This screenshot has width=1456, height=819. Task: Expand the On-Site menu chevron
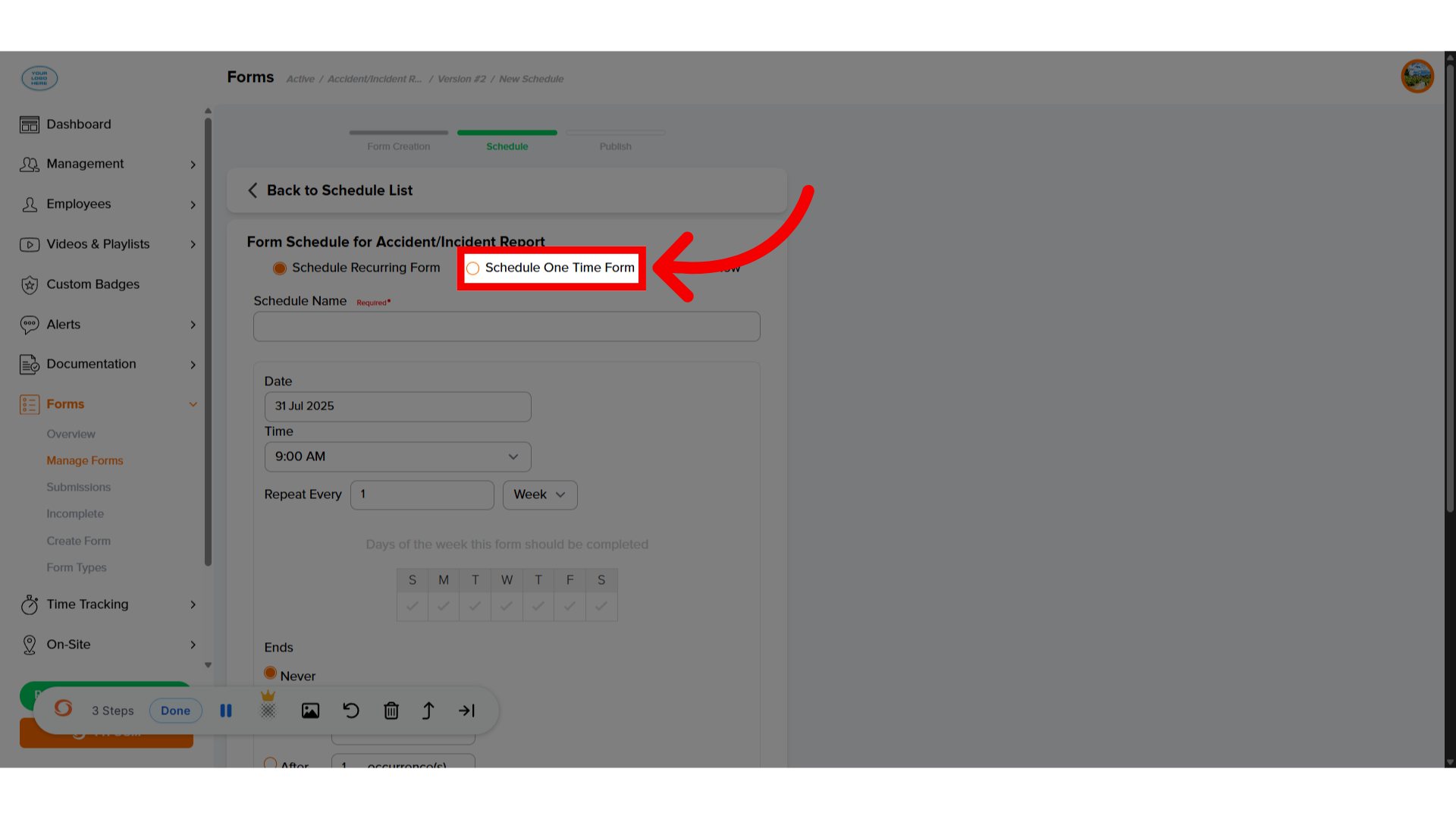click(193, 645)
